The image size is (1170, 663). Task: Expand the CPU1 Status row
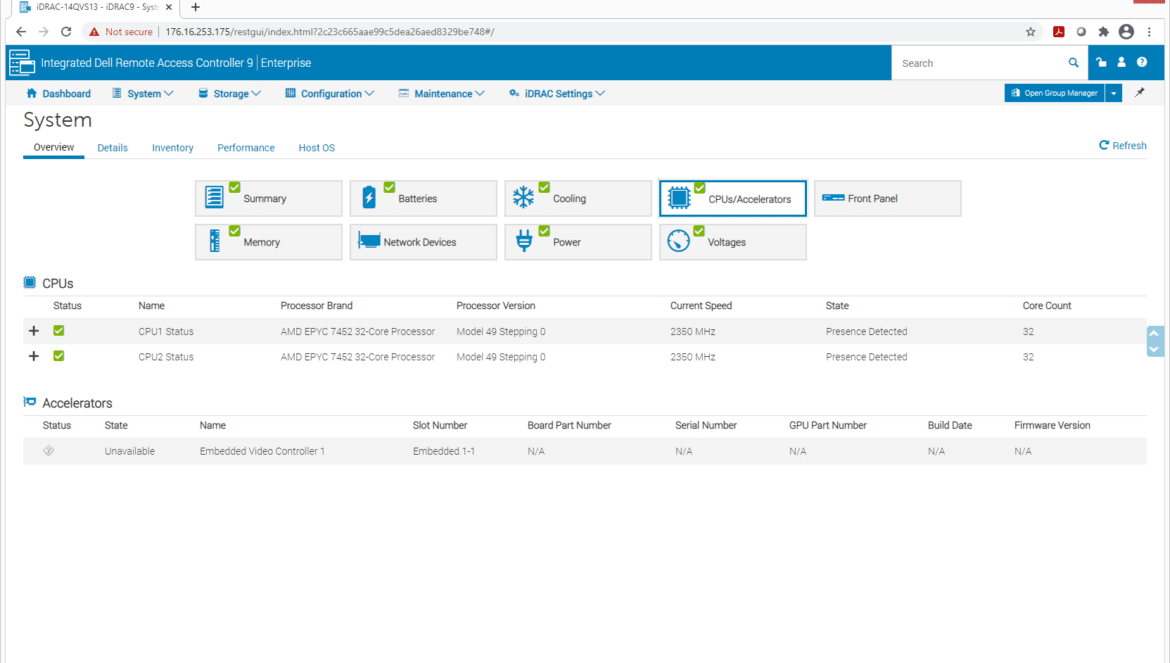[x=34, y=330]
